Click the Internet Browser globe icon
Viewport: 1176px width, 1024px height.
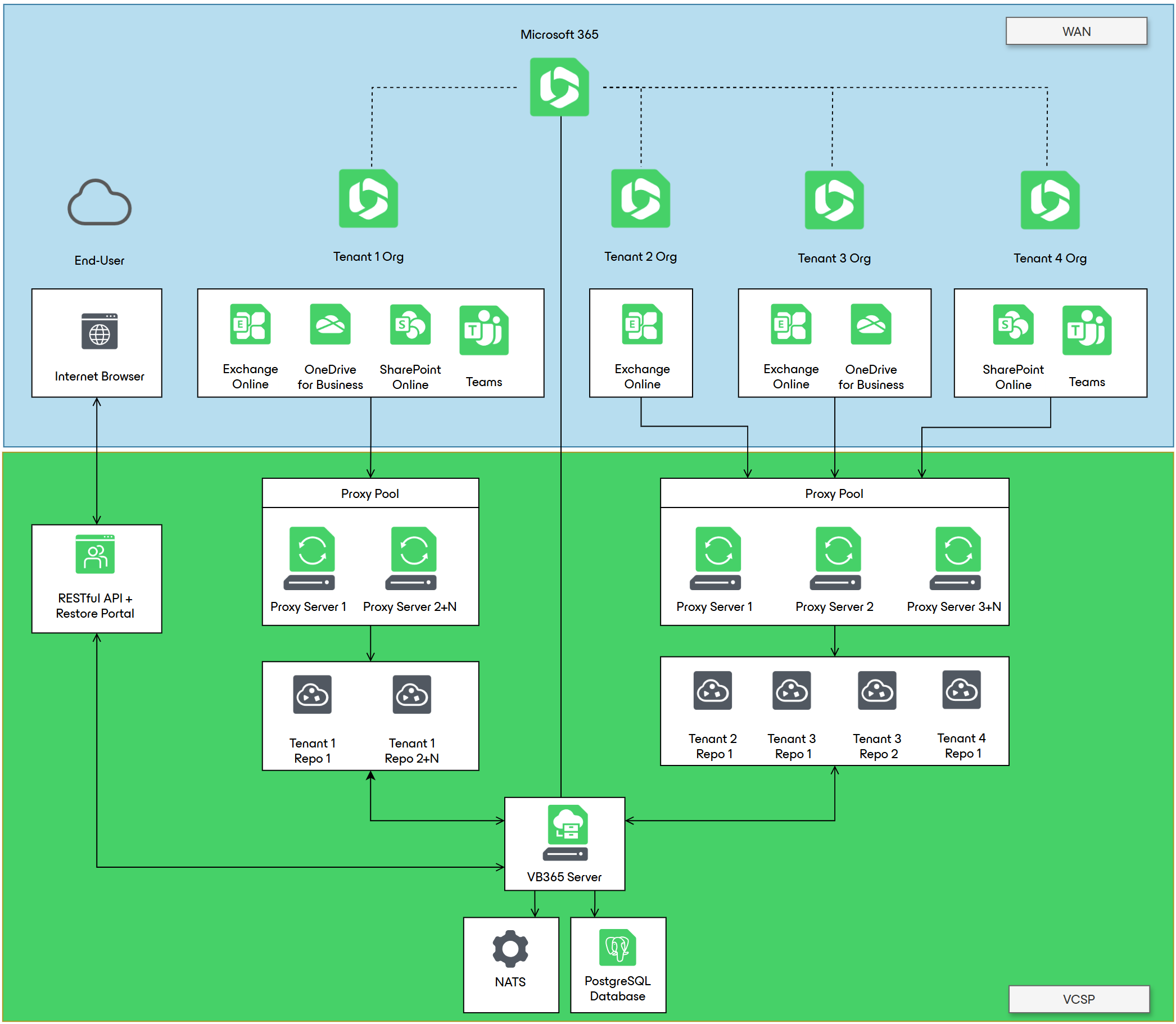click(x=99, y=331)
